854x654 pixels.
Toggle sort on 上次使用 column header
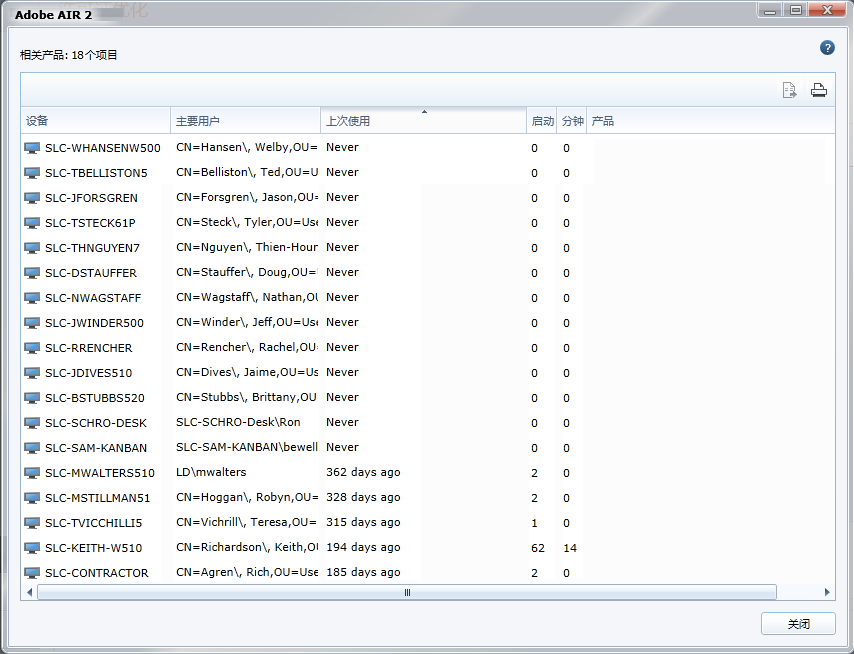423,121
